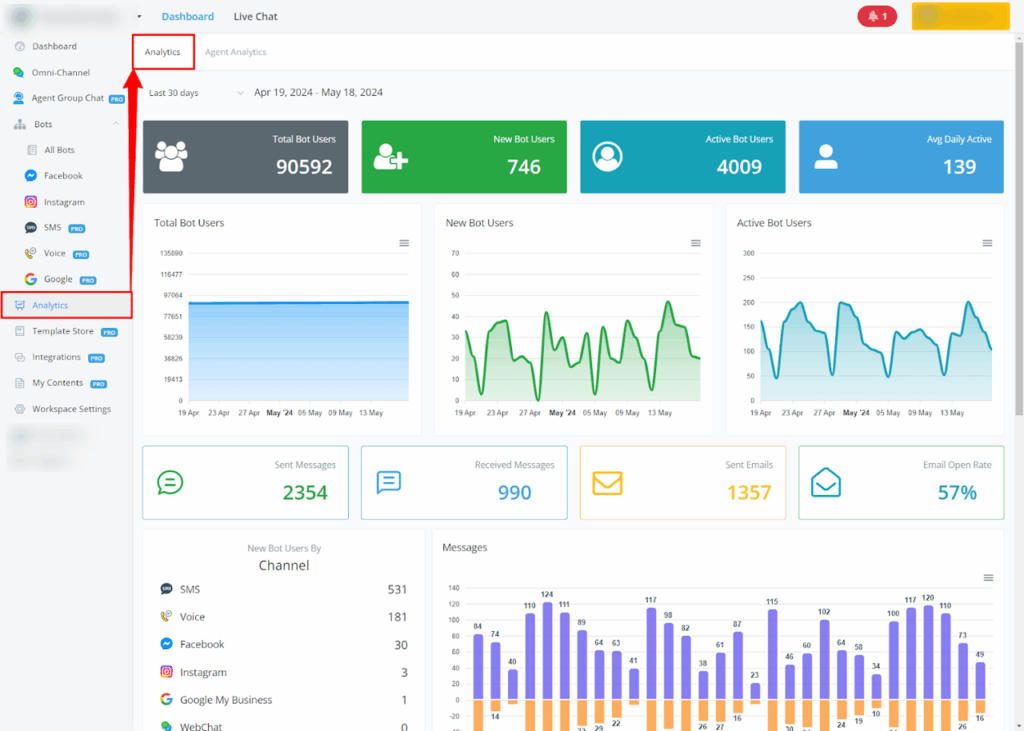
Task: Switch to Agent Analytics tab
Action: [235, 52]
